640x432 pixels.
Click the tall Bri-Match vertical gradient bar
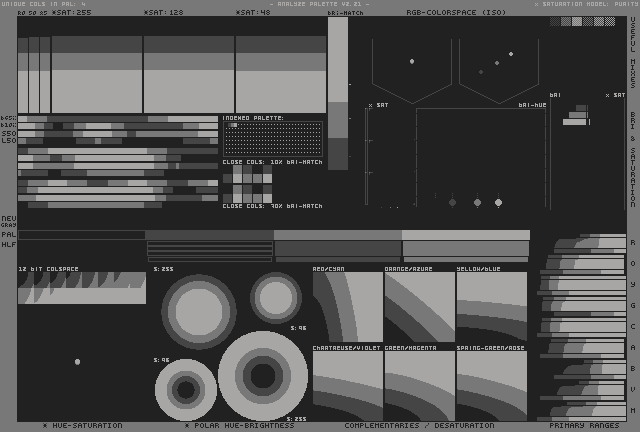point(338,93)
